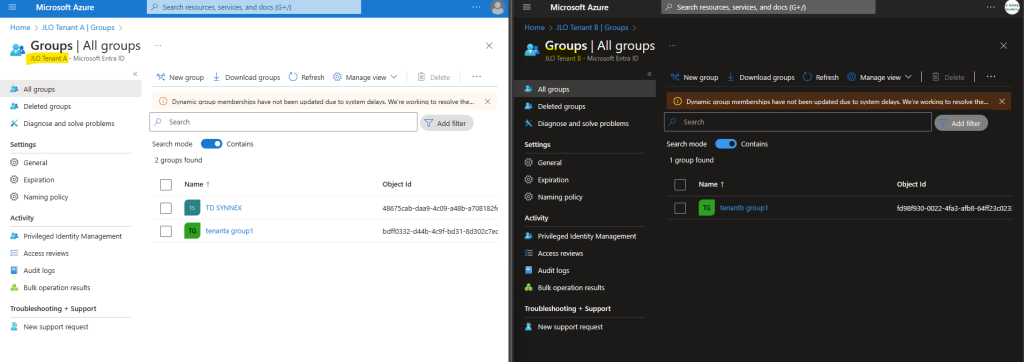
Task: Download groups in Tenant B window
Action: [761, 77]
